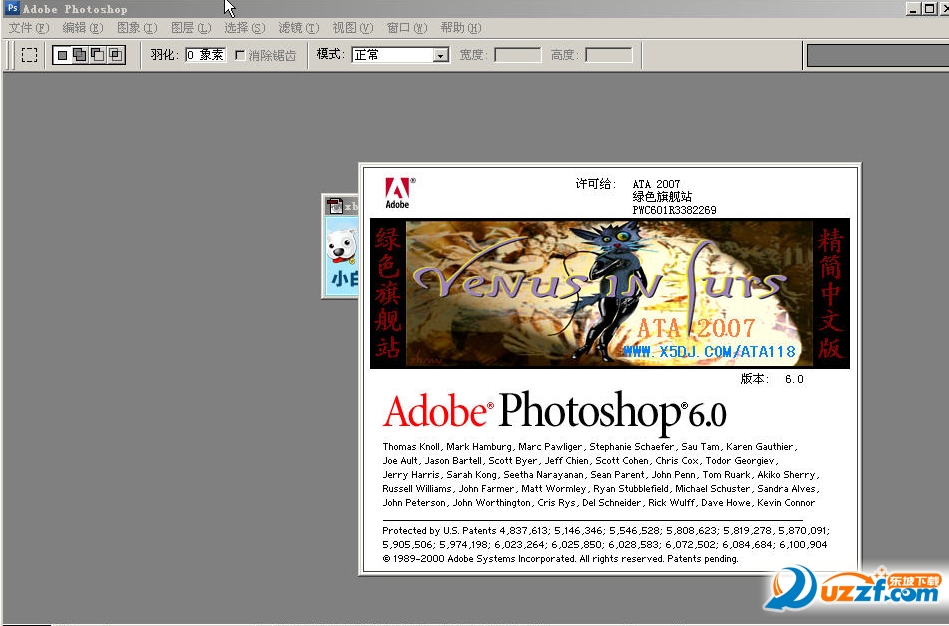Viewport: 949px width, 626px height.
Task: Open the 选择(S) menu
Action: (245, 28)
